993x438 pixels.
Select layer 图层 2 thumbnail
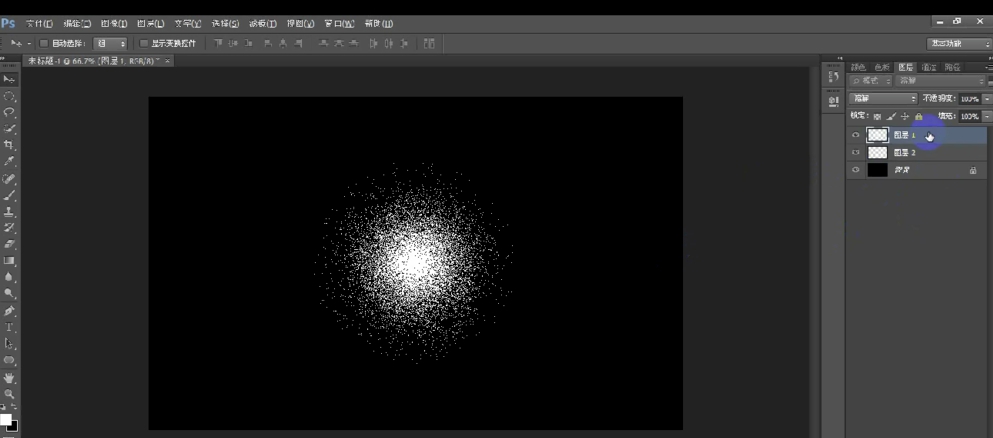click(x=877, y=153)
